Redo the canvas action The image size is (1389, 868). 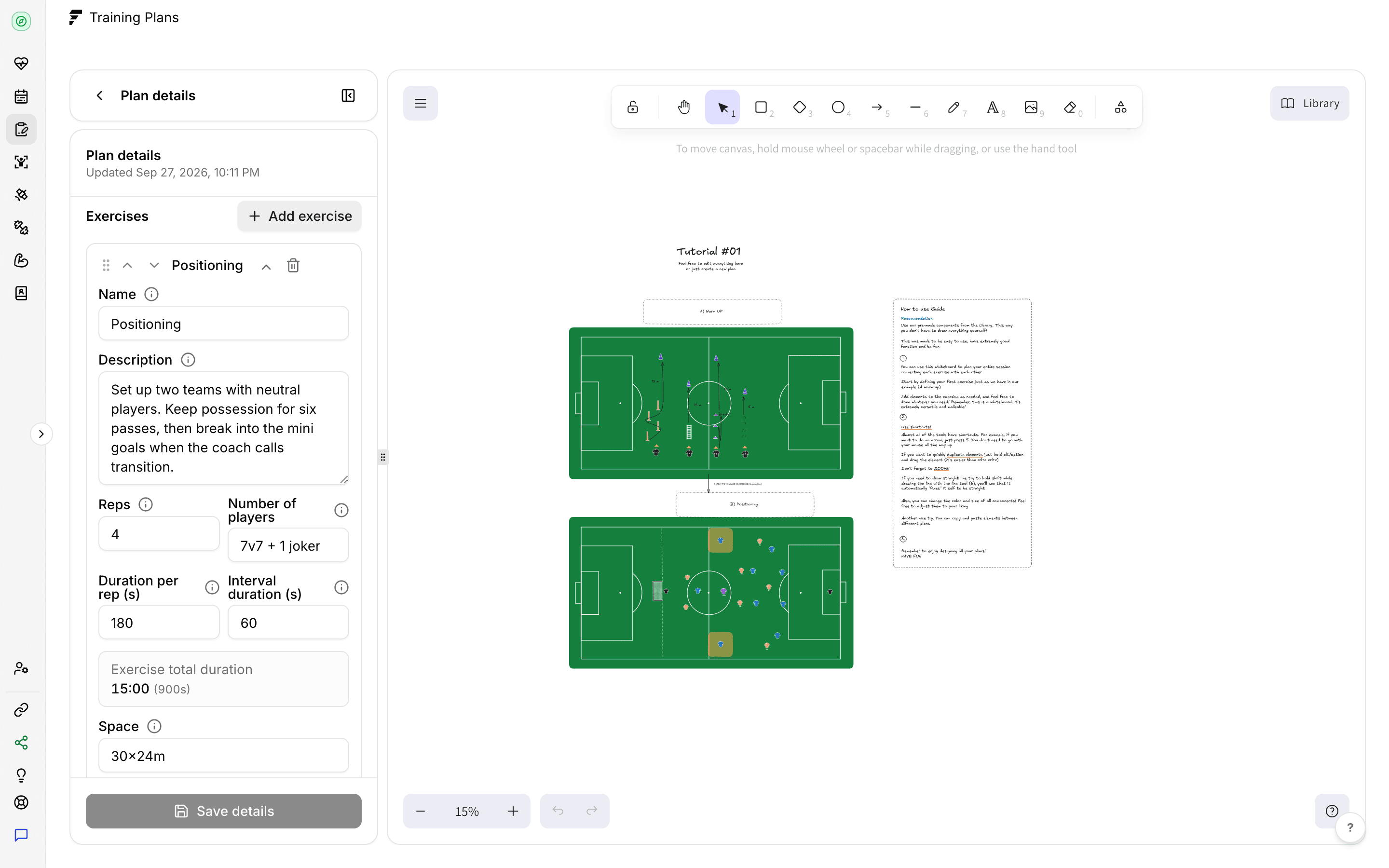coord(592,811)
